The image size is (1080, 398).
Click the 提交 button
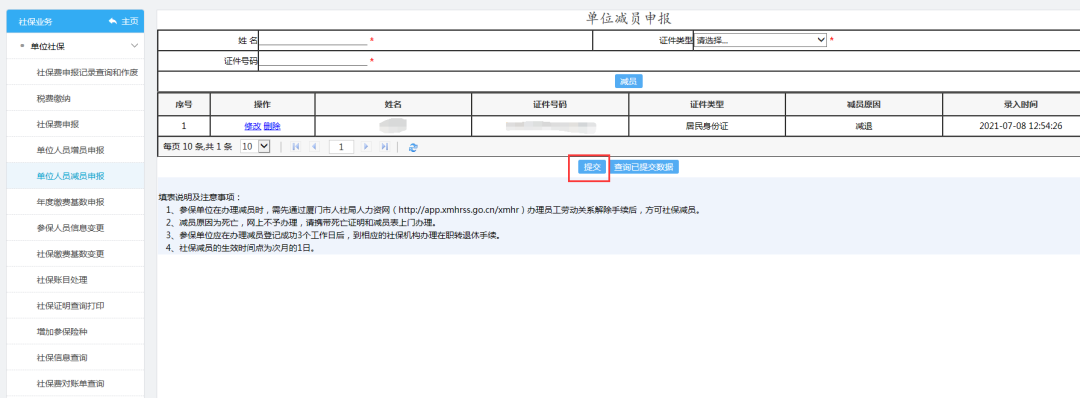592,167
